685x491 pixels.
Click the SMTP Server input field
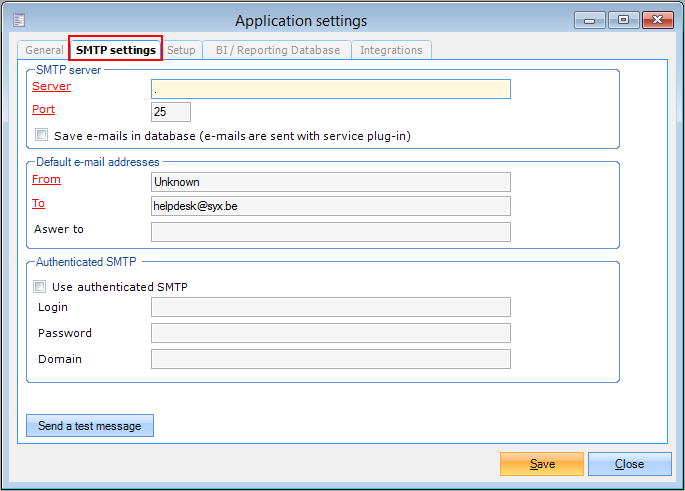tap(330, 89)
